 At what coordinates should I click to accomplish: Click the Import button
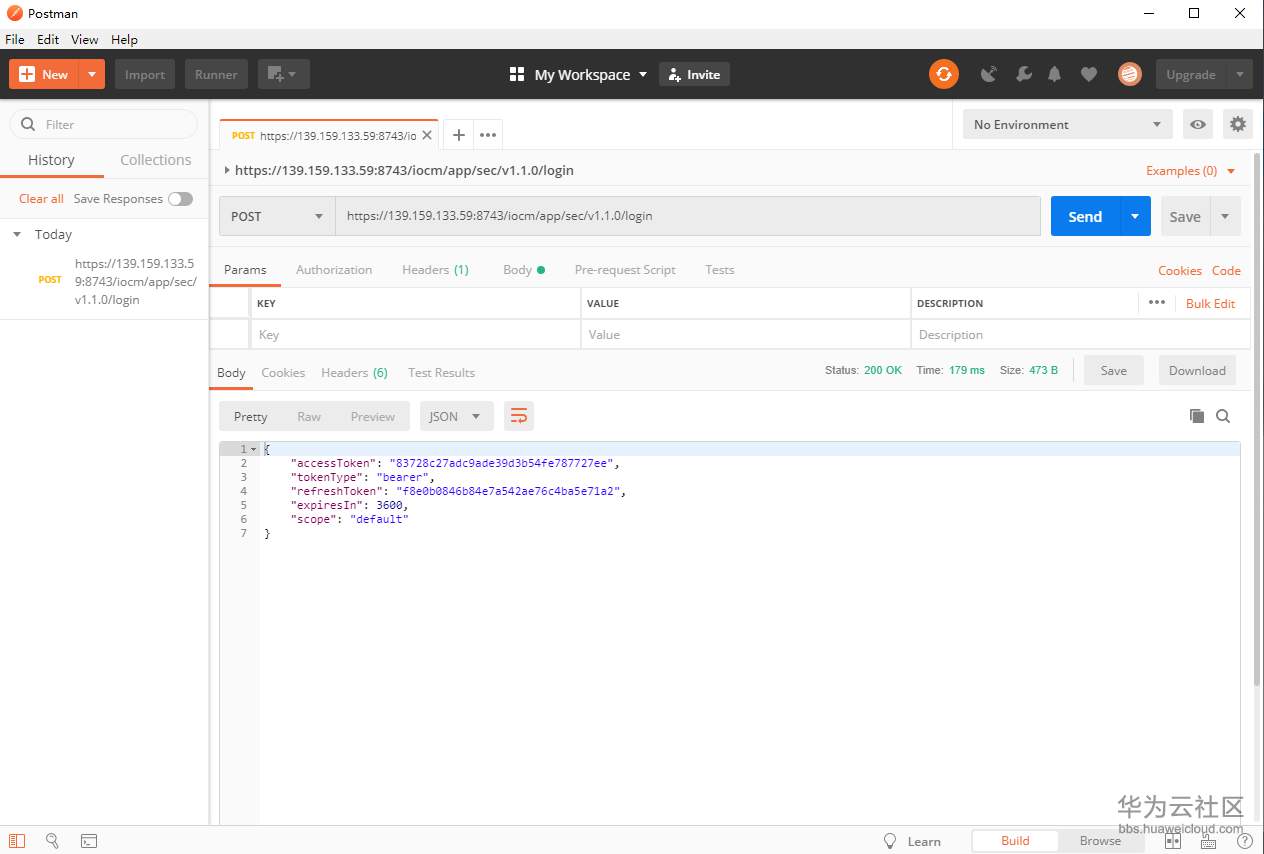pyautogui.click(x=145, y=74)
